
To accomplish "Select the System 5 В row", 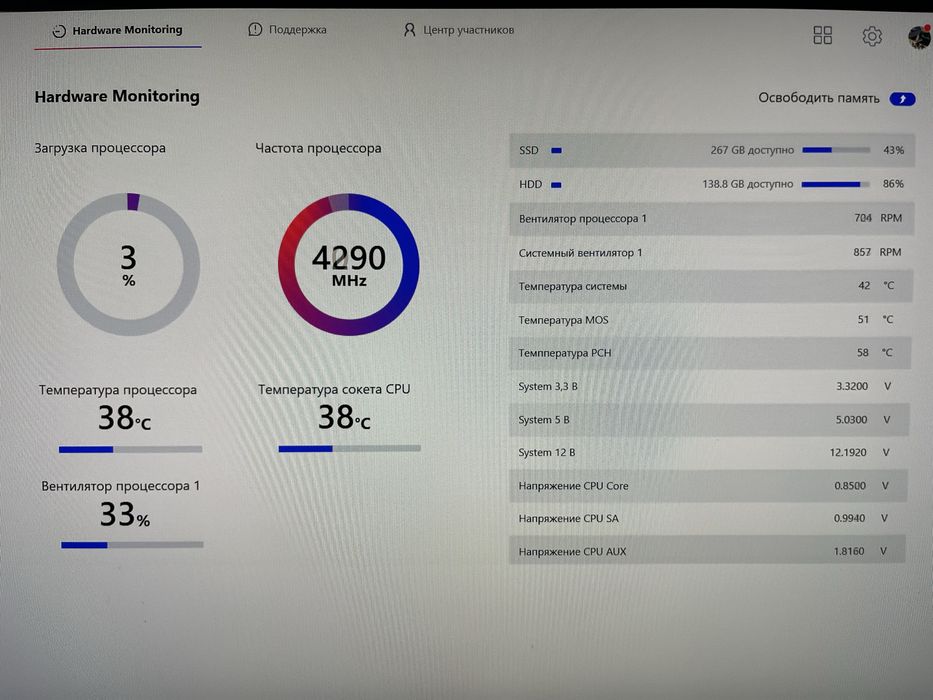I will [x=709, y=419].
